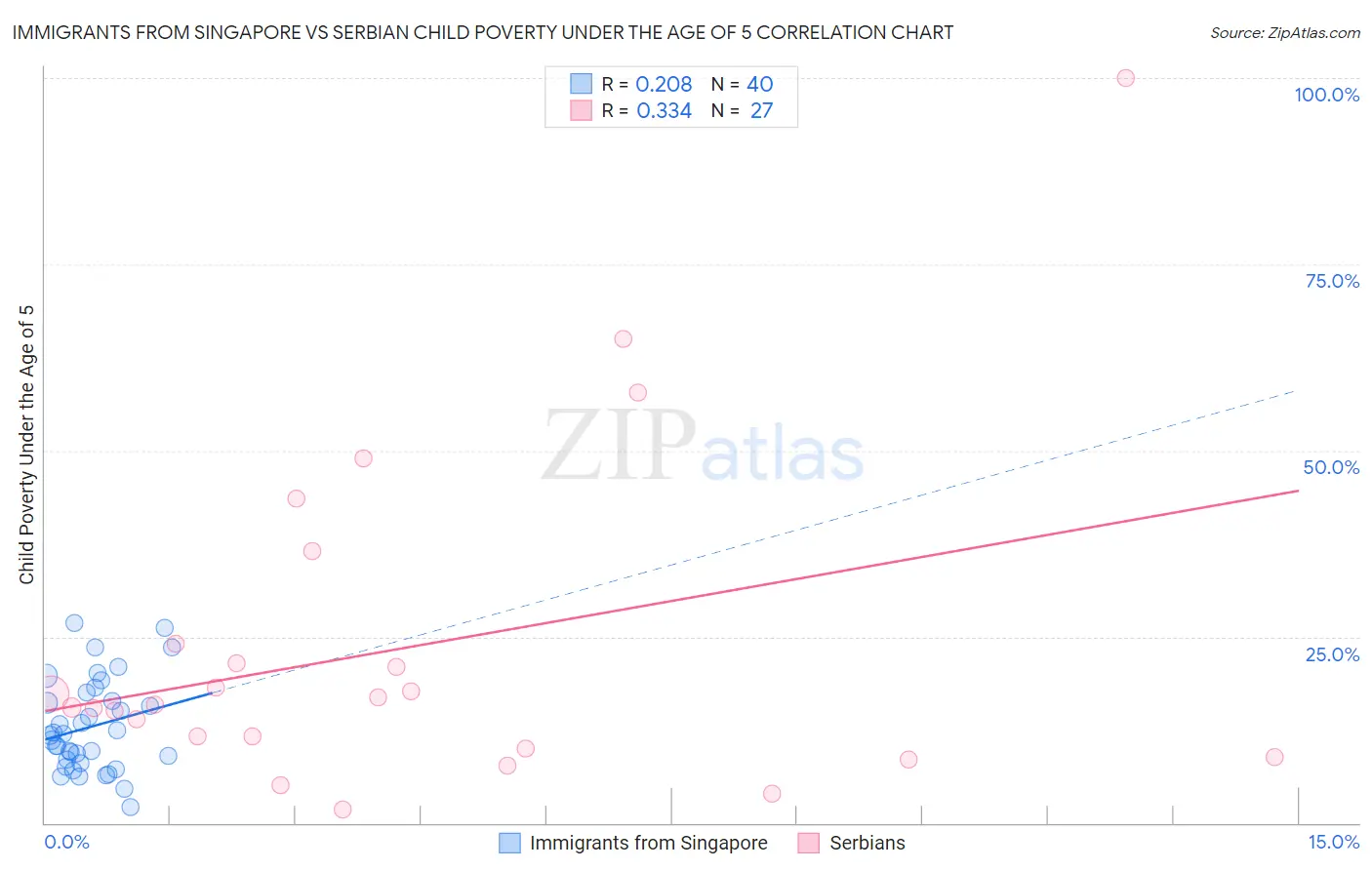
Task: Click the pink data point at 100%
Action: click(1125, 78)
